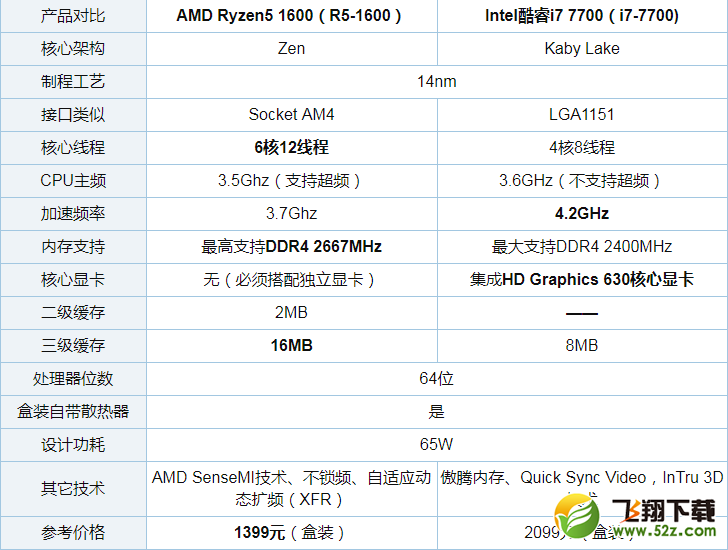The height and width of the screenshot is (550, 728).
Task: Click the '参考价格' row label
Action: [x=73, y=533]
